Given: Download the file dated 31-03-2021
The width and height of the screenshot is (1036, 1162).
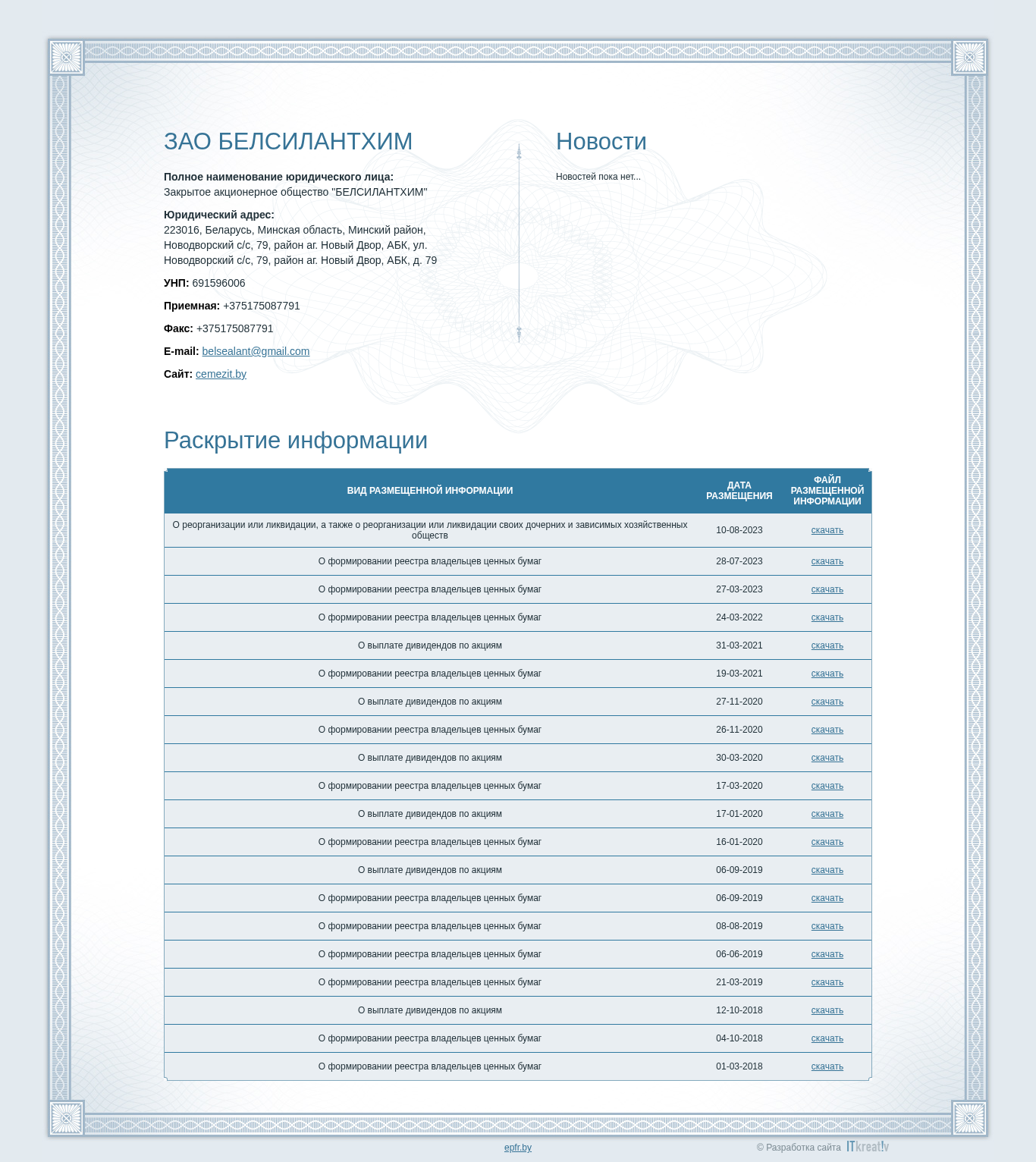Looking at the screenshot, I should 827,645.
